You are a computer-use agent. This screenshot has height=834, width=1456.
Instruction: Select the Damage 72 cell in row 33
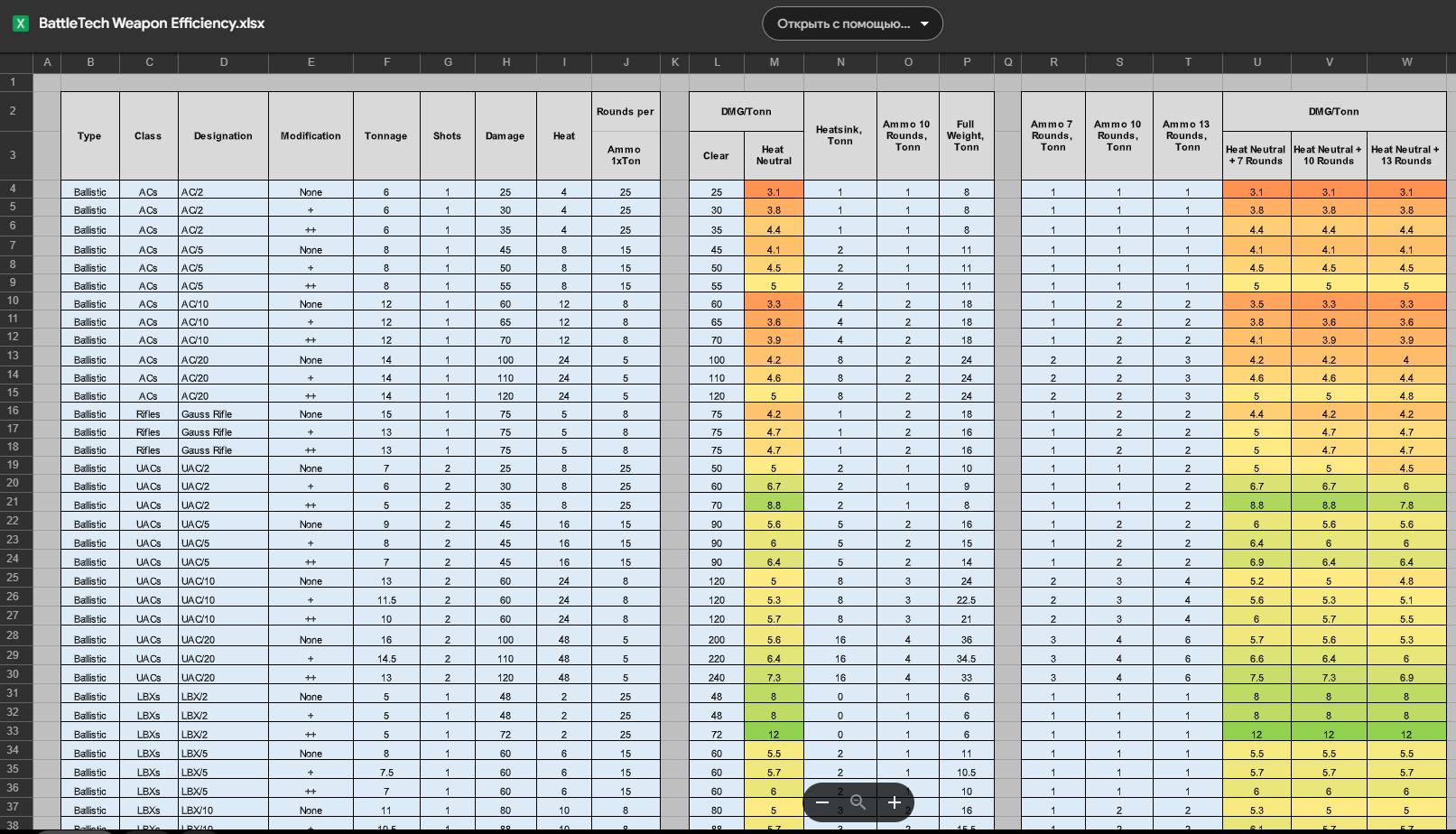(x=505, y=734)
